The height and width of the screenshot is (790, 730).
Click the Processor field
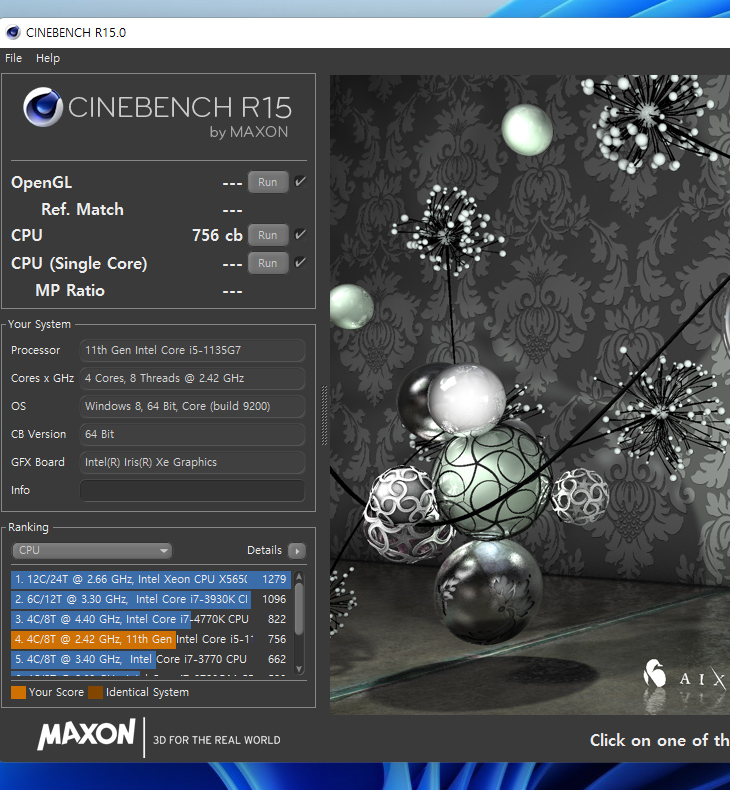coord(192,350)
